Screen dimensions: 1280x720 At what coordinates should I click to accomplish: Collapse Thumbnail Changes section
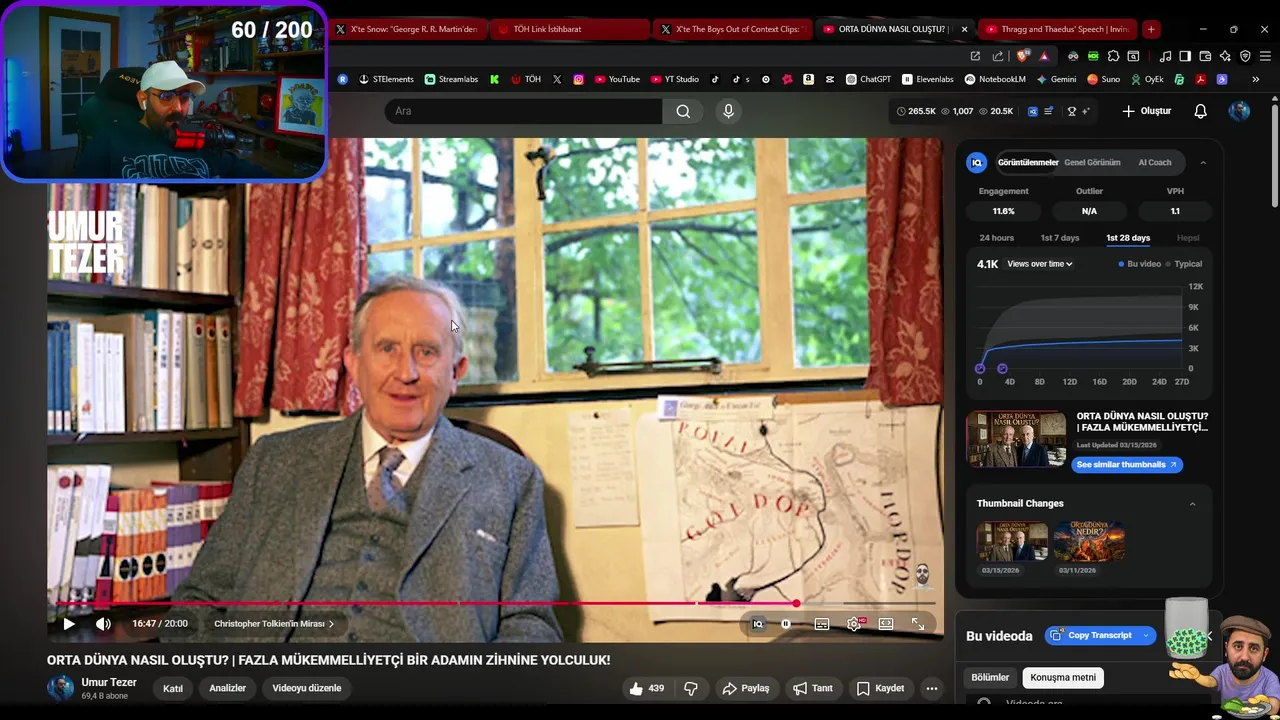point(1192,504)
